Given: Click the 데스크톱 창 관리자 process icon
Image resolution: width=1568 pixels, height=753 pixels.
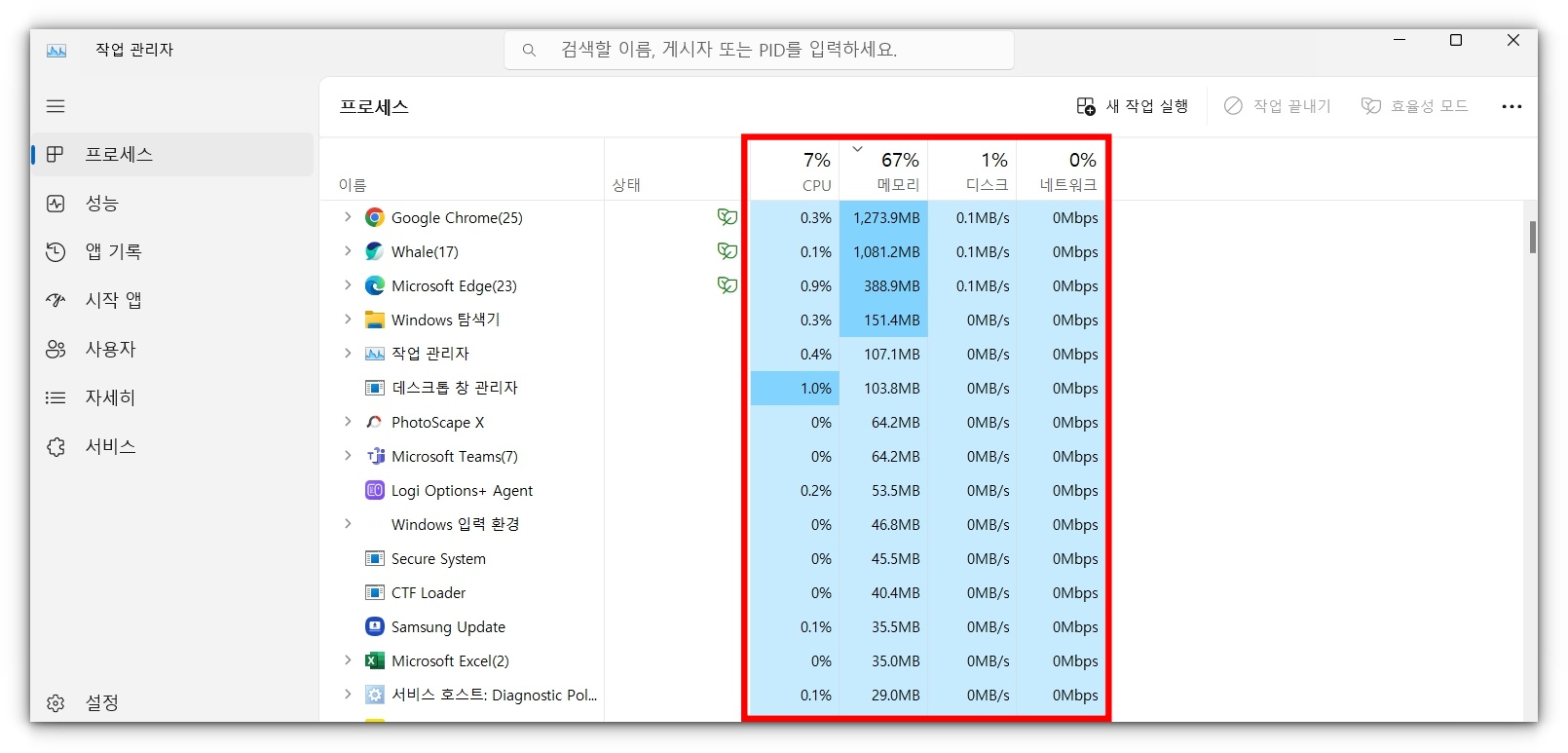Looking at the screenshot, I should pyautogui.click(x=375, y=388).
